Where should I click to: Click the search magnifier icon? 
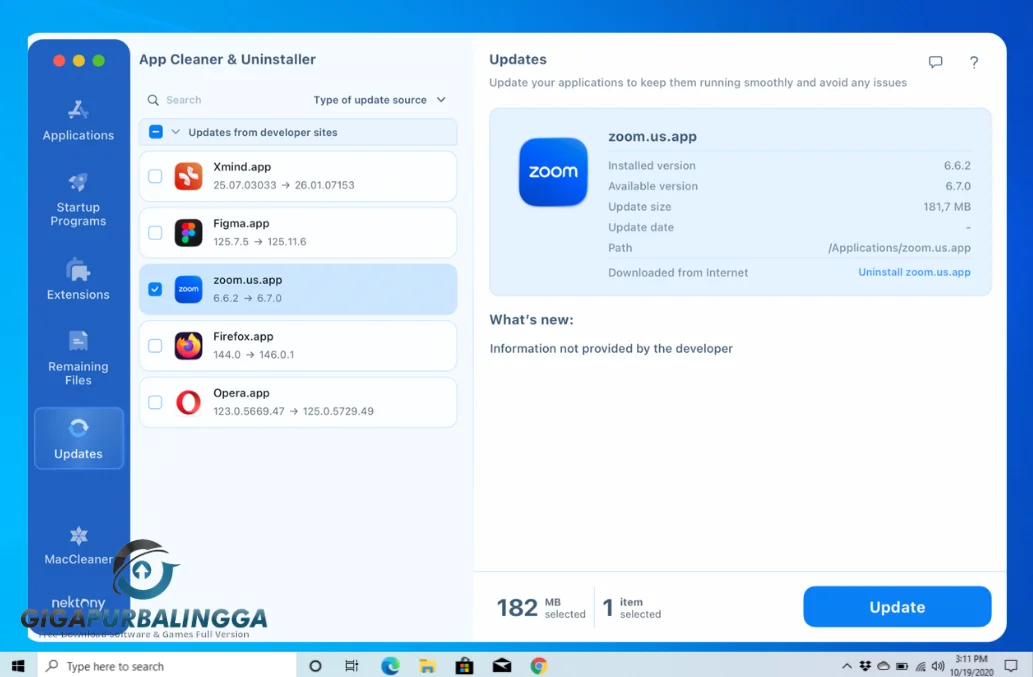[x=153, y=100]
